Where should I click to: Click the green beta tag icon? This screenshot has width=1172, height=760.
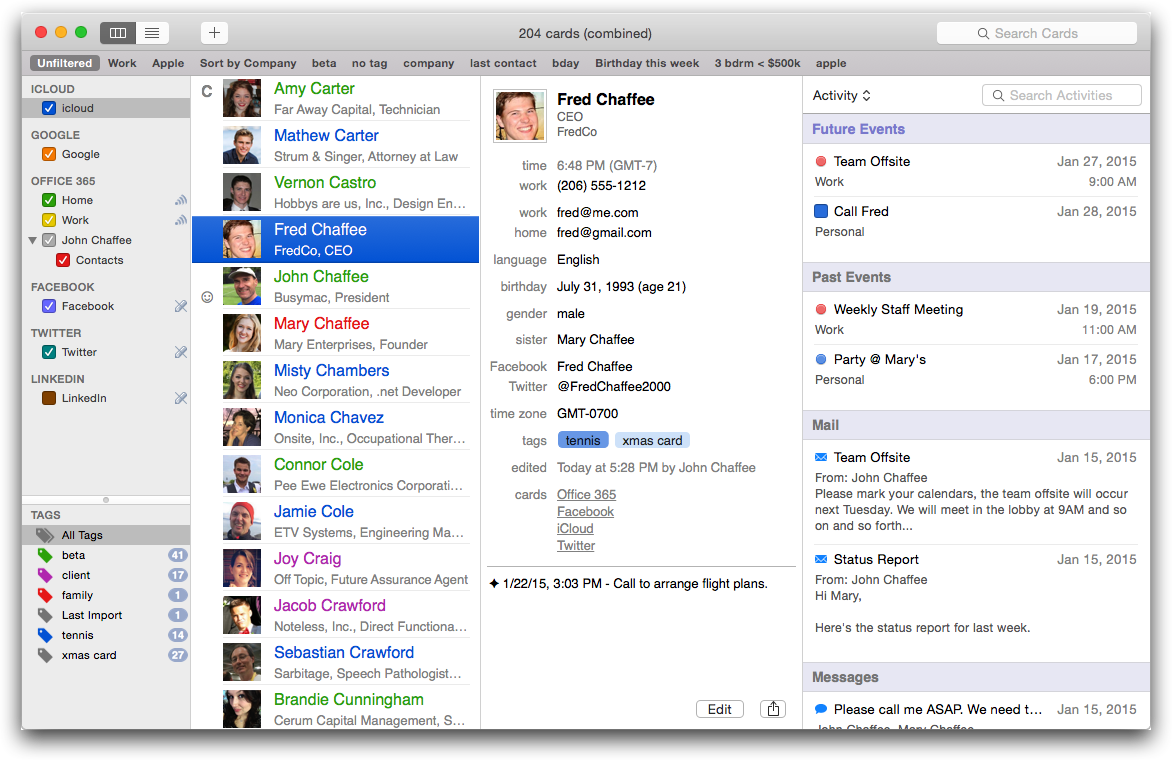click(x=45, y=555)
